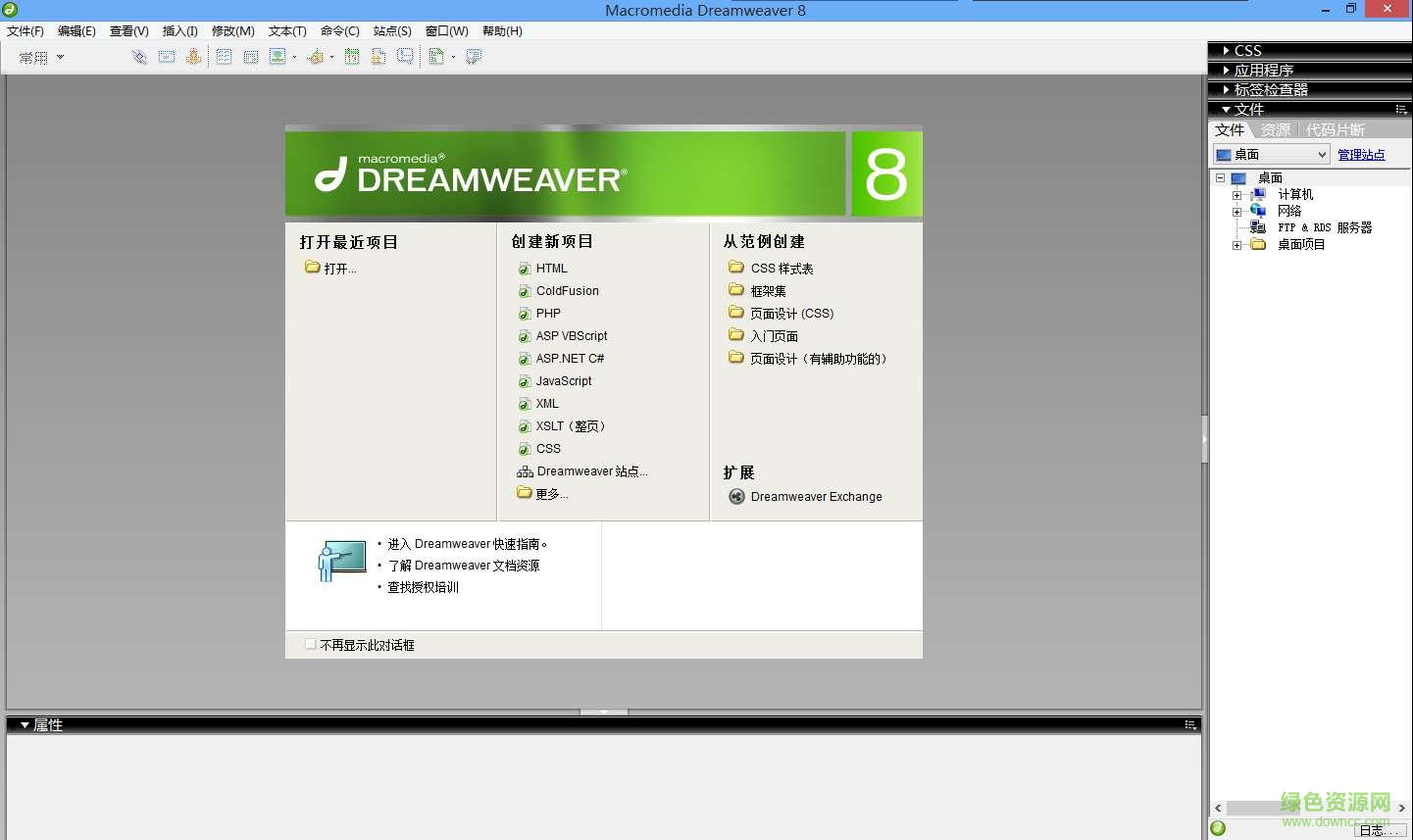The height and width of the screenshot is (840, 1413).
Task: Insert an image with the Image icon
Action: pos(278,56)
